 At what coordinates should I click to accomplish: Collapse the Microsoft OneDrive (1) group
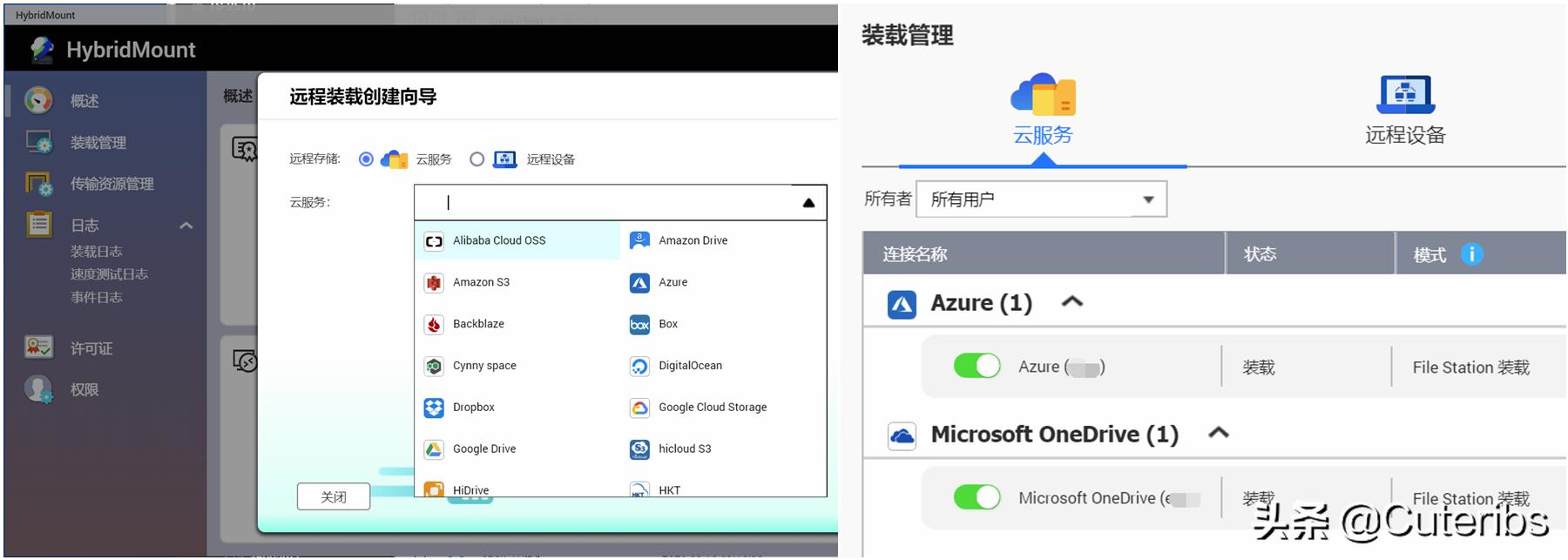coord(1219,432)
